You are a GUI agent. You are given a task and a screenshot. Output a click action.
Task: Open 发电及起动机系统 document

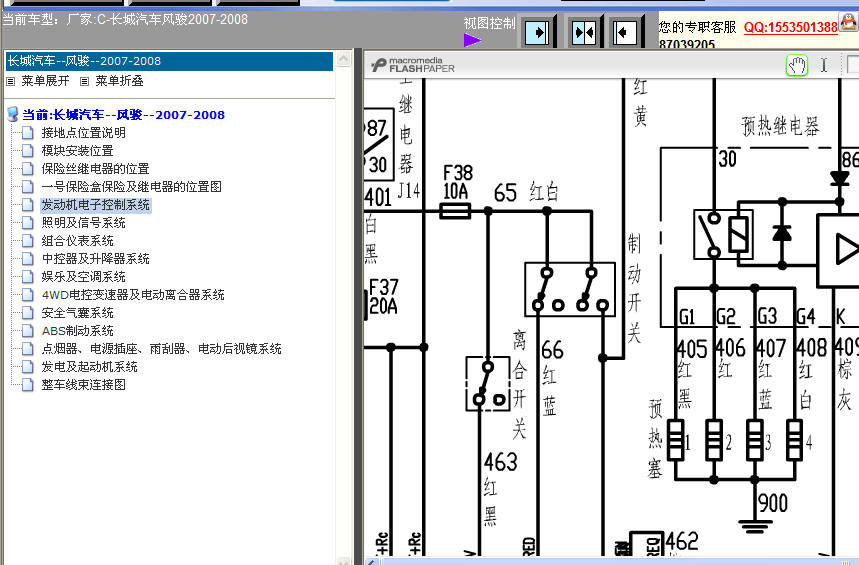(89, 367)
